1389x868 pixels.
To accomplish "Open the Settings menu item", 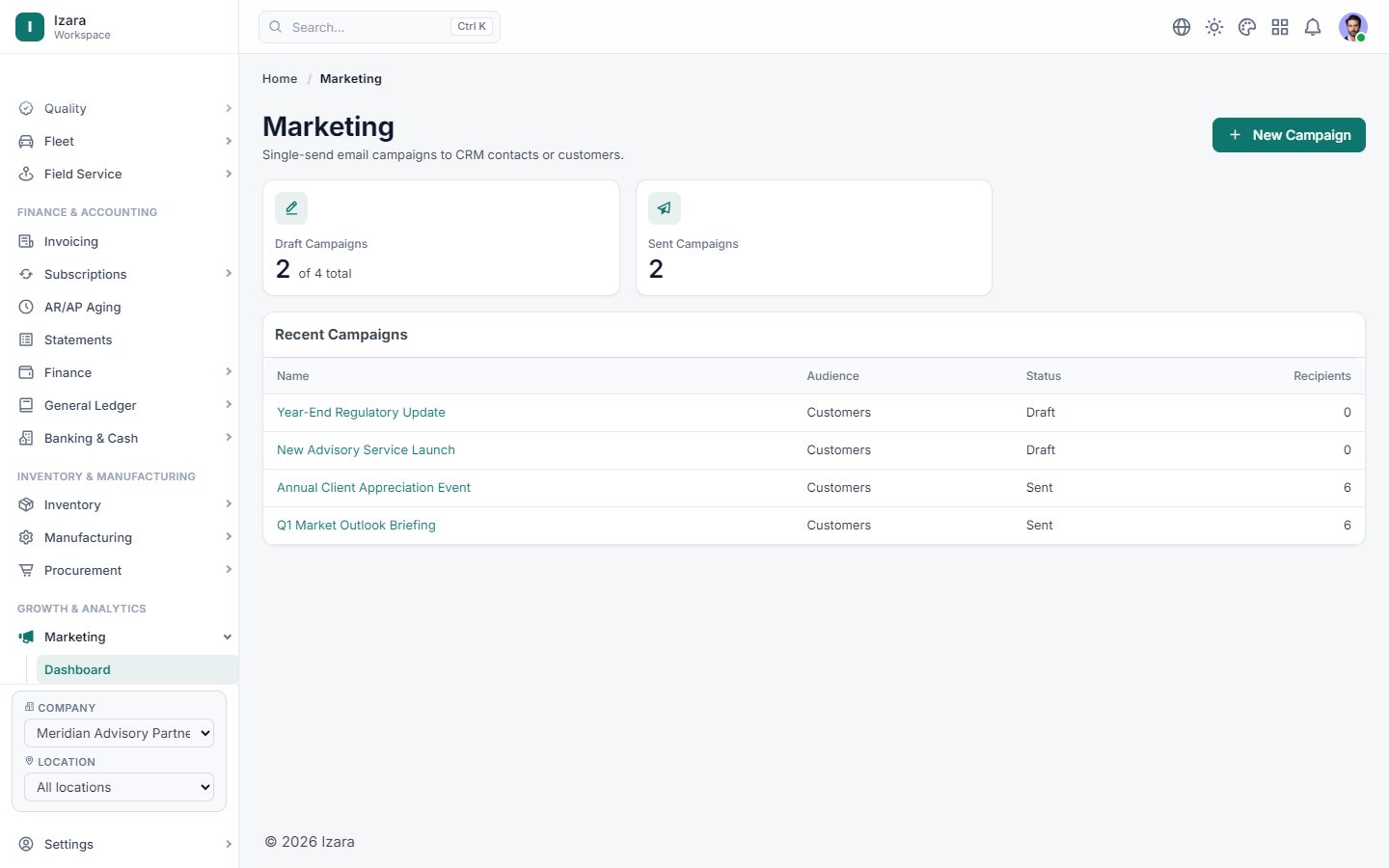I will (123, 844).
